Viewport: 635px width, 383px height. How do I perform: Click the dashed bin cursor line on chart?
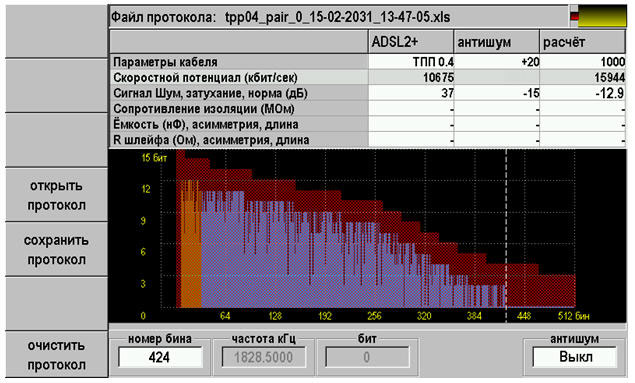506,236
